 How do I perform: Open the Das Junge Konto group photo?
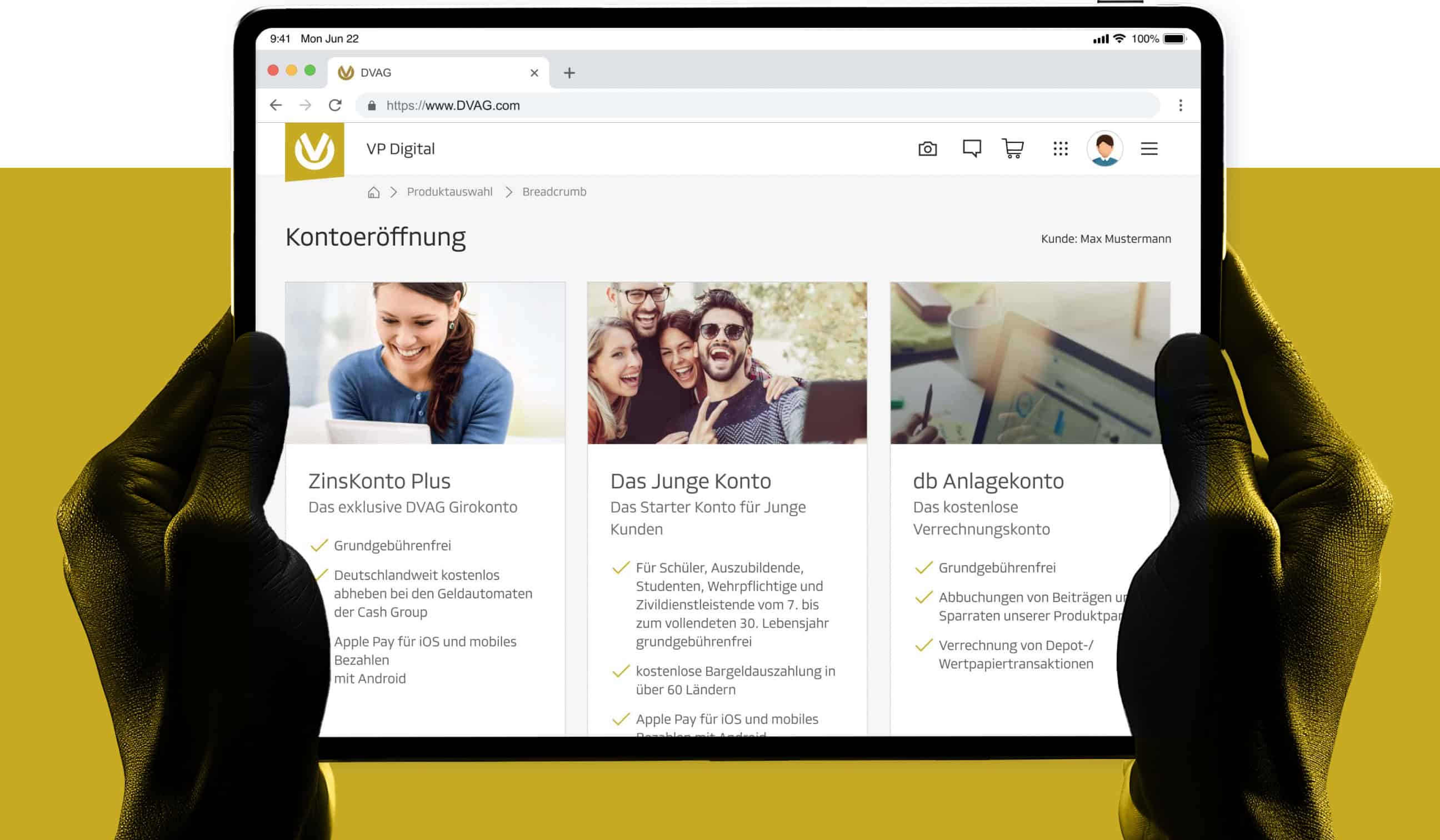coord(727,363)
